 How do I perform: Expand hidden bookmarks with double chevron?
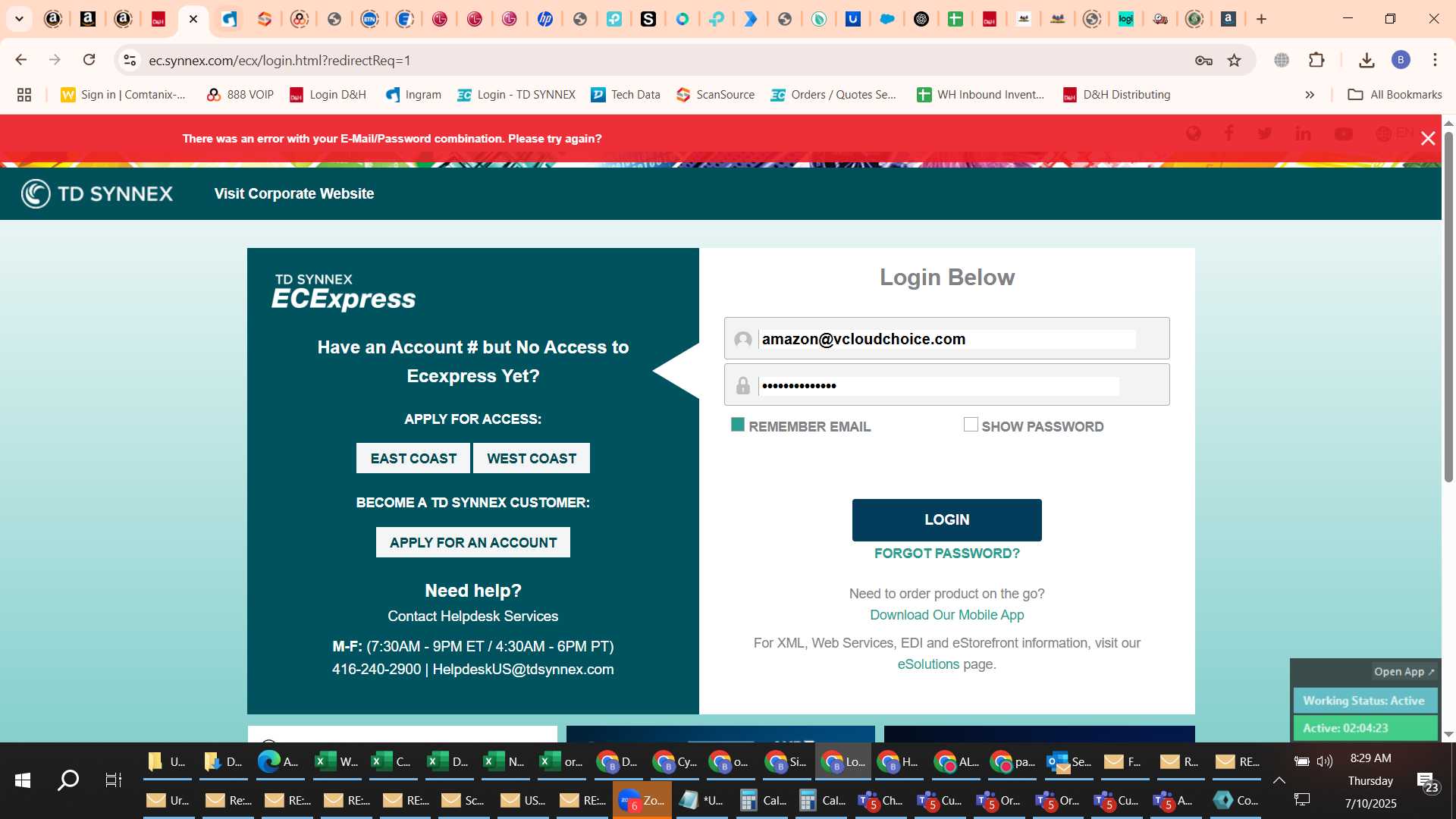click(1310, 95)
